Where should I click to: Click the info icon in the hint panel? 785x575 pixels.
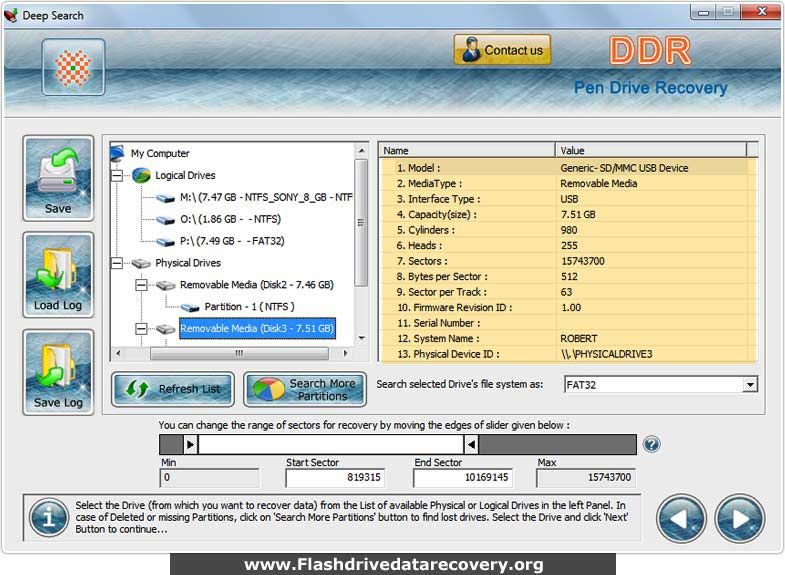49,517
